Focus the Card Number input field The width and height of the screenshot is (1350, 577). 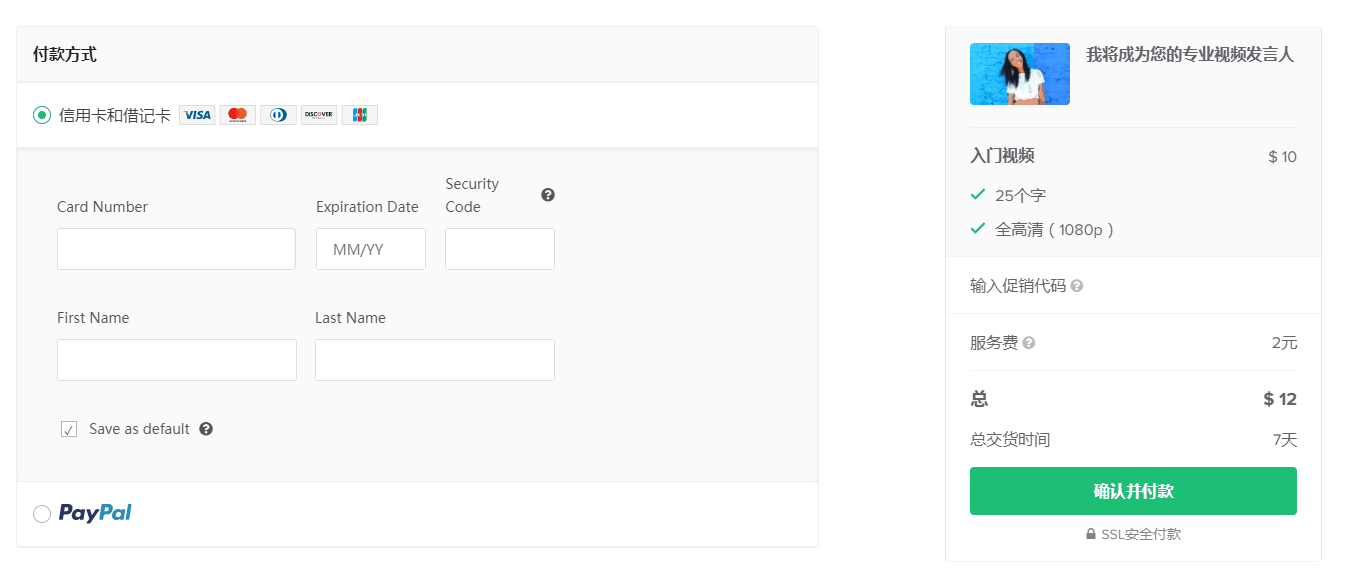pyautogui.click(x=176, y=249)
